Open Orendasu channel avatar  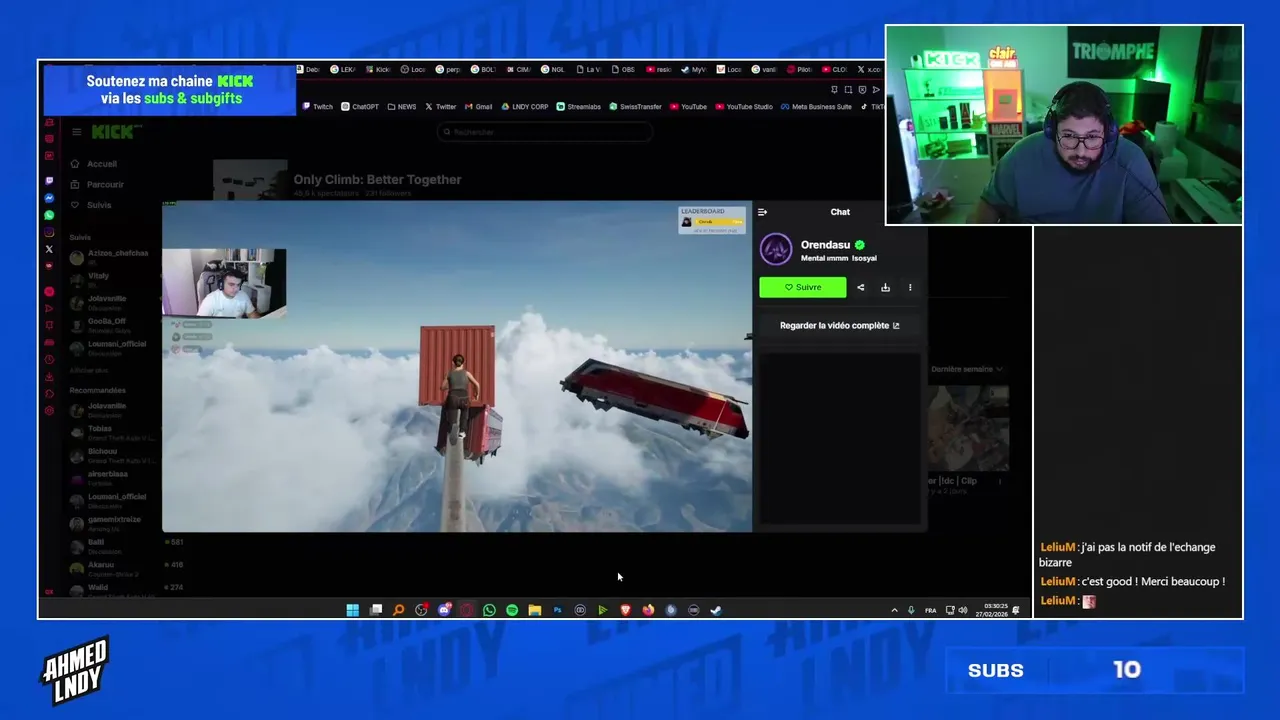[776, 249]
